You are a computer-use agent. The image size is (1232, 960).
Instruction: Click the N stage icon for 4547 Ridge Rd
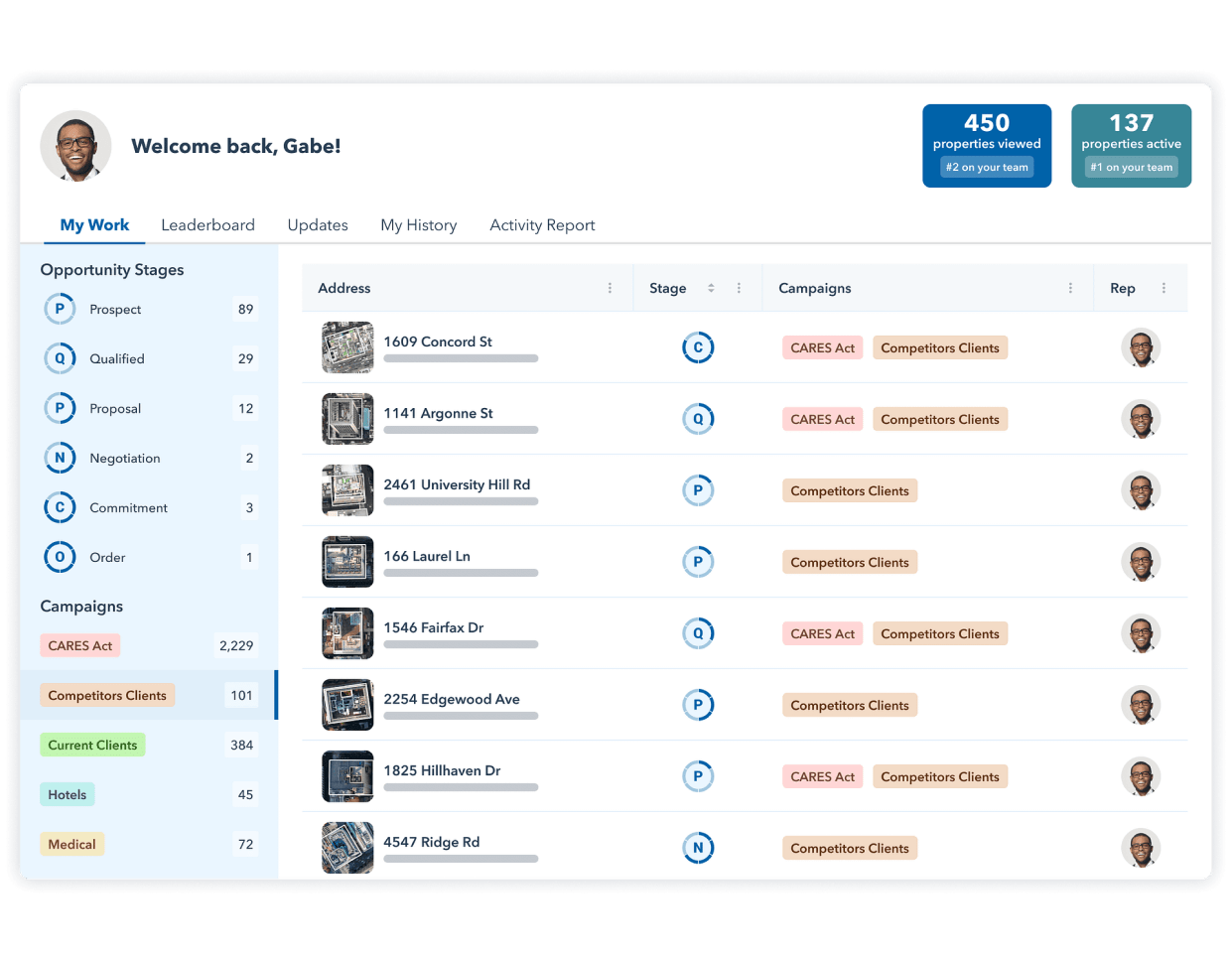pyautogui.click(x=698, y=848)
